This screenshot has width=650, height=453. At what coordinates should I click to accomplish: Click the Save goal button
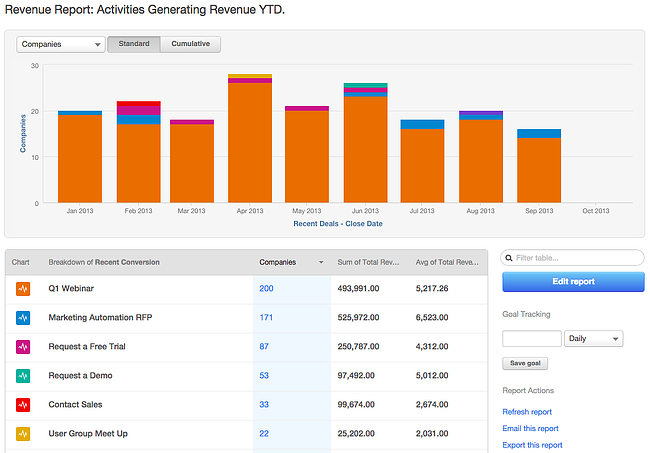point(525,363)
